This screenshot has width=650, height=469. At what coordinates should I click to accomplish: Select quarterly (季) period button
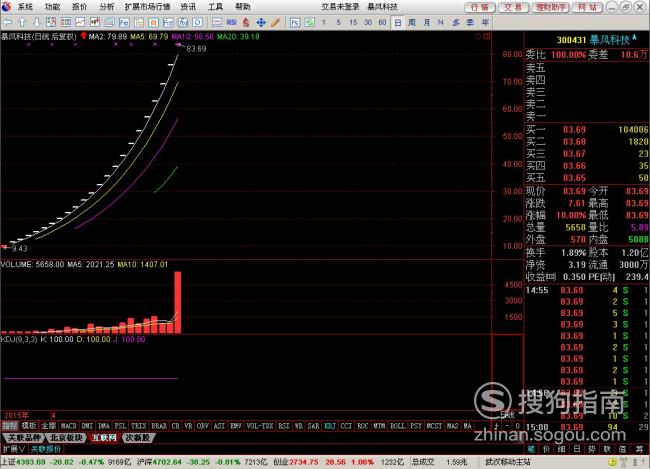470,22
